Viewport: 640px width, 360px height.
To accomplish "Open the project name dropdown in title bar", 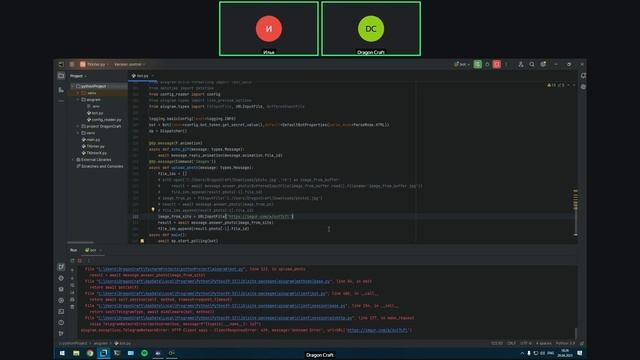I will click(94, 64).
